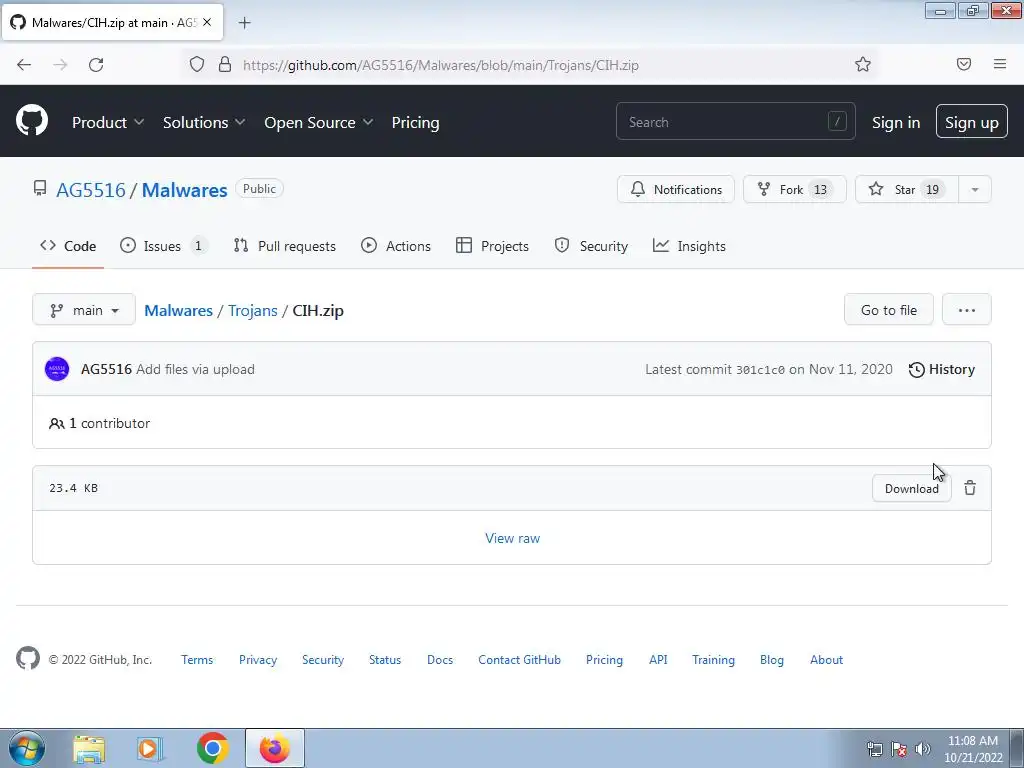Viewport: 1024px width, 768px height.
Task: Open the Actions tab
Action: coord(396,246)
